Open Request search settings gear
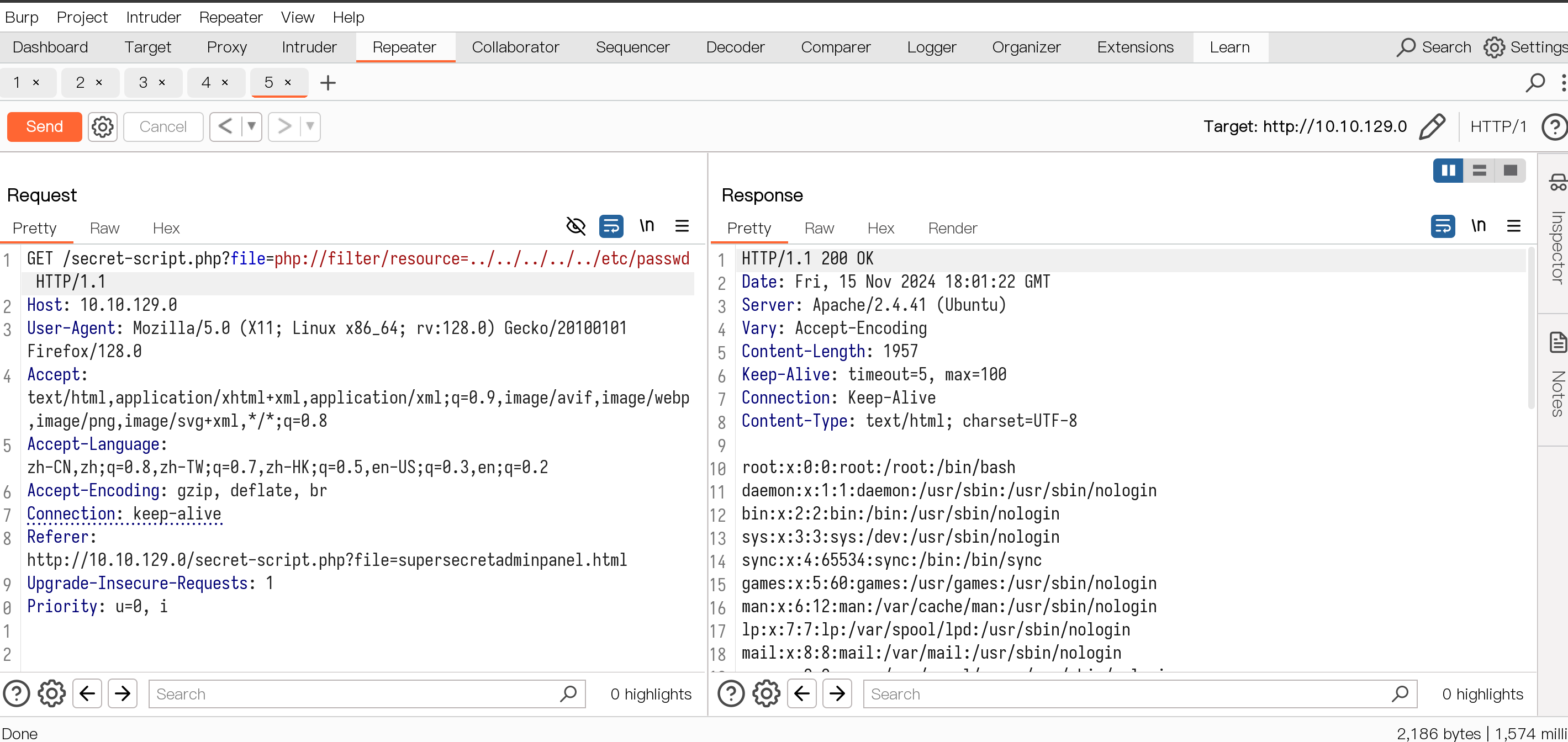The height and width of the screenshot is (742, 1568). tap(52, 693)
